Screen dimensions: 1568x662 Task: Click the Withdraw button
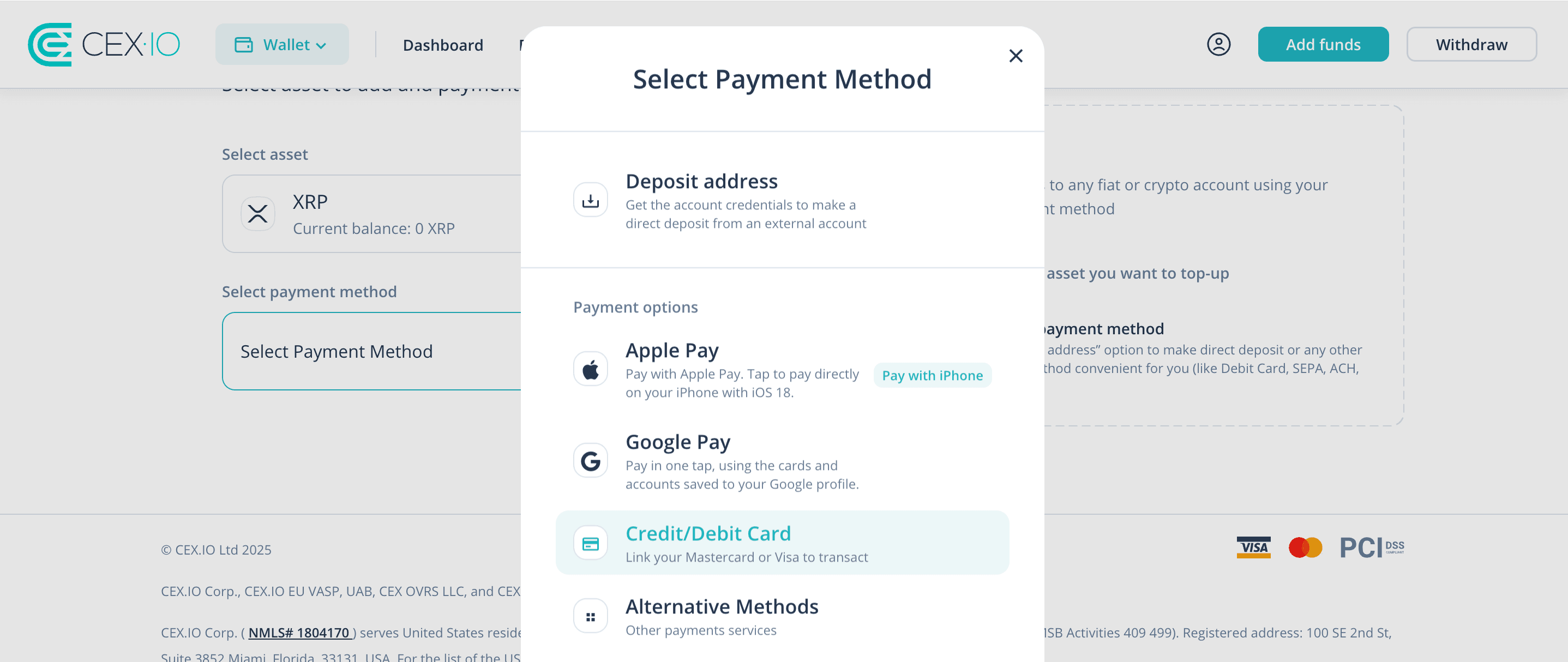[1471, 44]
